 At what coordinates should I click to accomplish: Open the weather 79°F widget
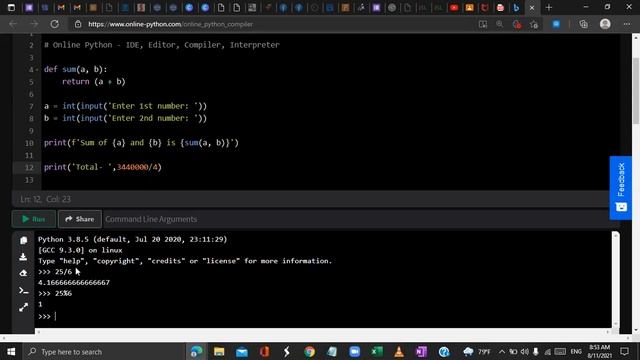[477, 351]
